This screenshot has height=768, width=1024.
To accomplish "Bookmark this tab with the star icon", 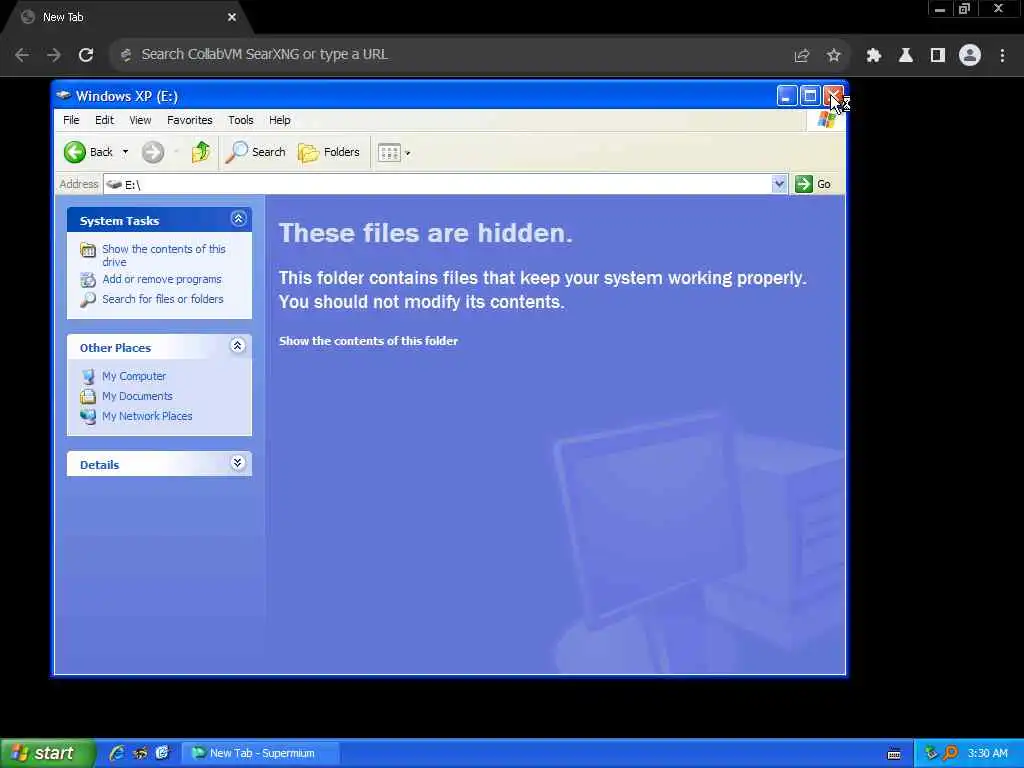I will [833, 56].
